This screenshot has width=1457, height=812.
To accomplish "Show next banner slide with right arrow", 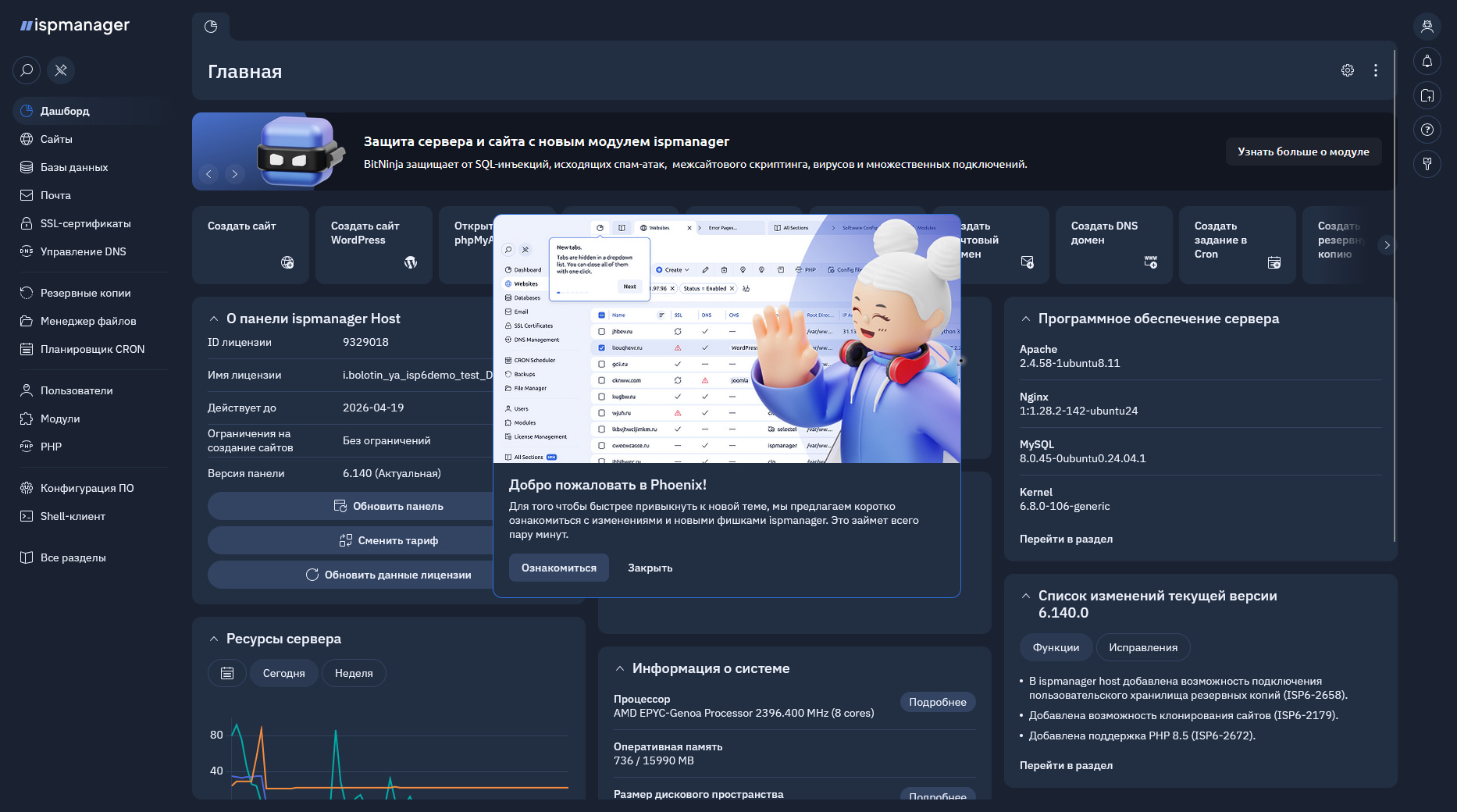I will (x=235, y=174).
